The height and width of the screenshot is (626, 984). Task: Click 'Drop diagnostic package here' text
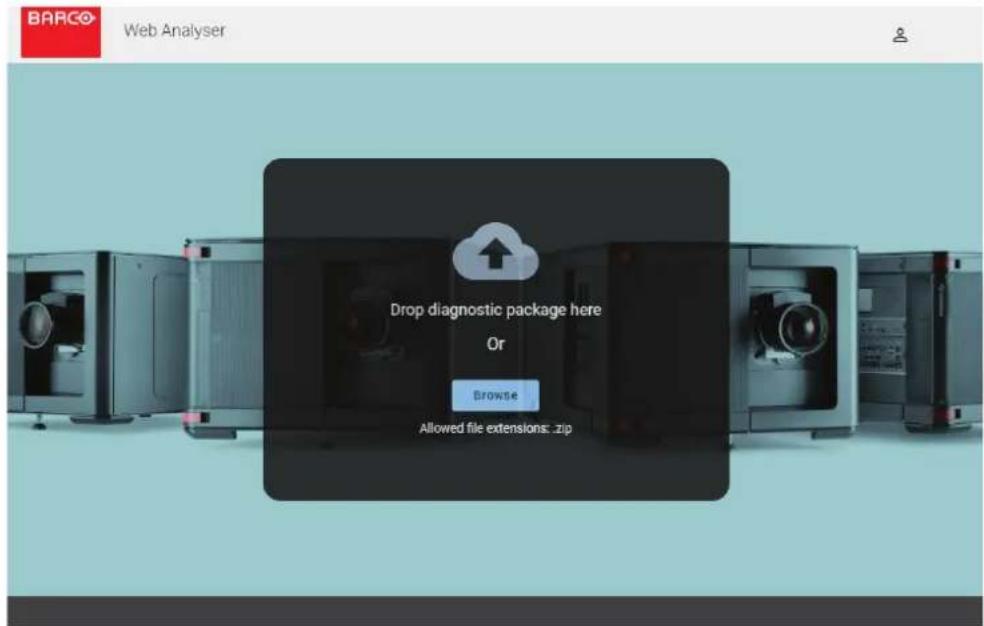pos(496,309)
